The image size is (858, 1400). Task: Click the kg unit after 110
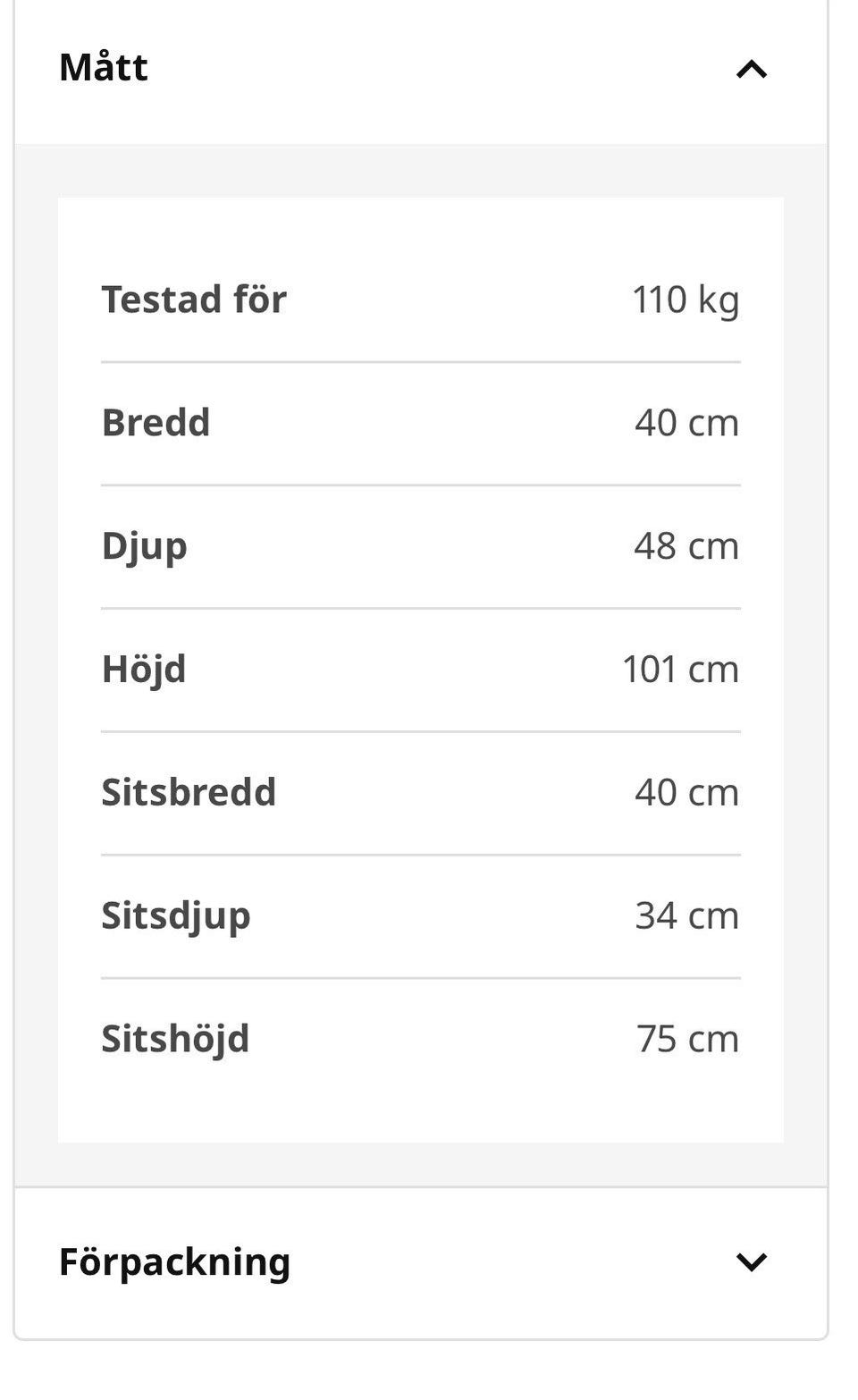[719, 300]
